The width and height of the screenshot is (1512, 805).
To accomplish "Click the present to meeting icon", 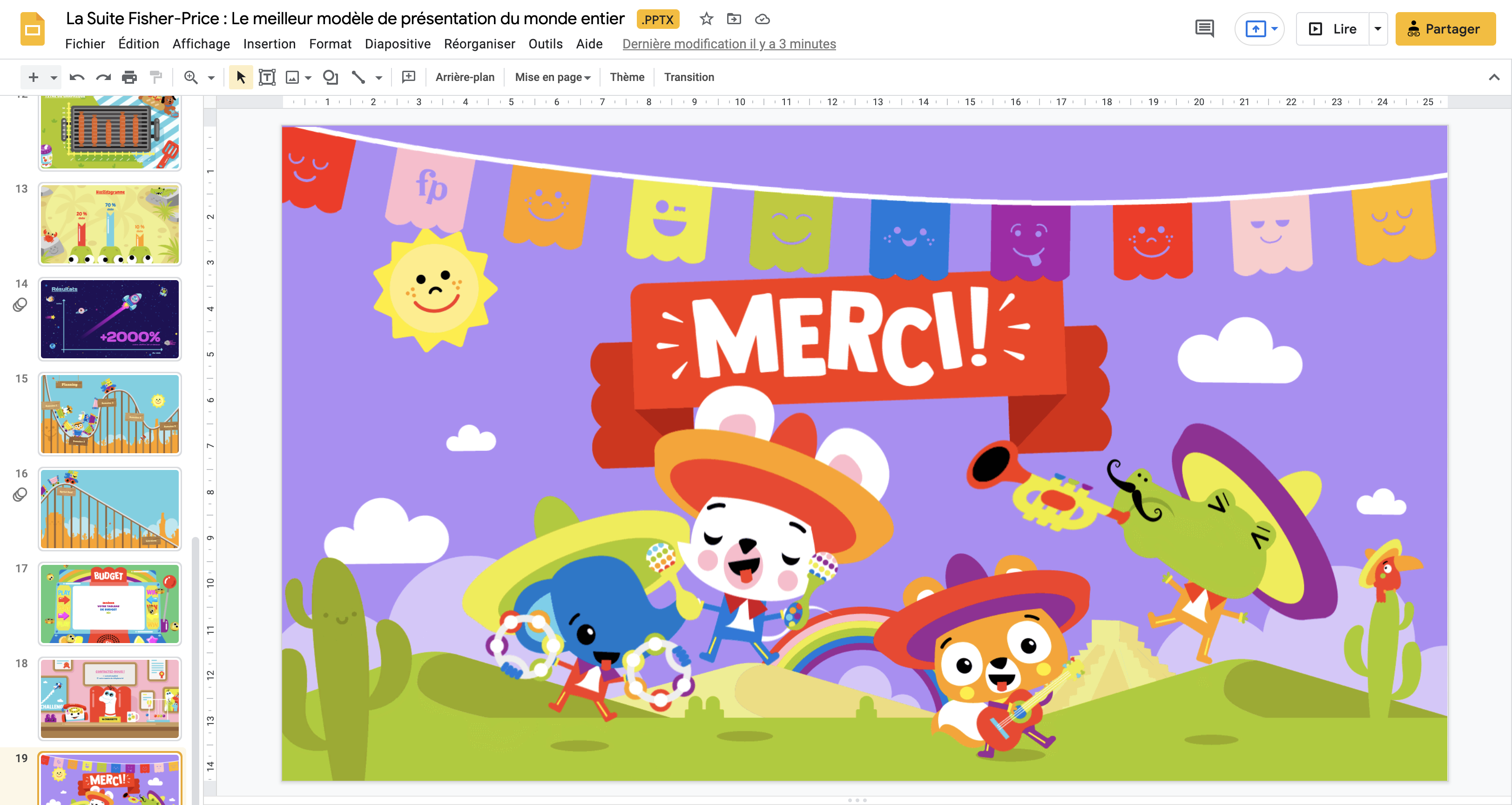I will [1255, 28].
